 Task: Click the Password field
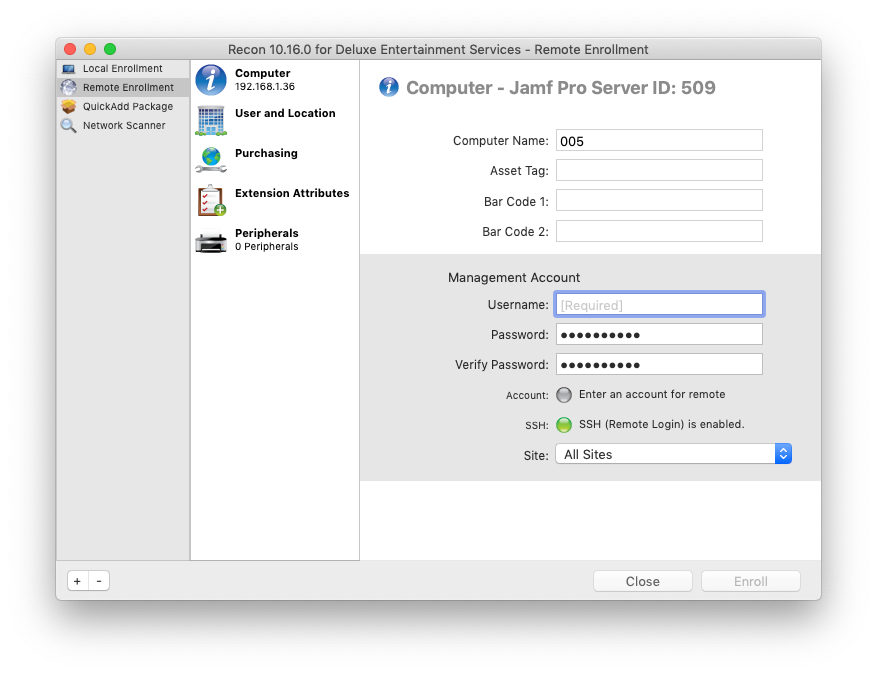pyautogui.click(x=659, y=334)
